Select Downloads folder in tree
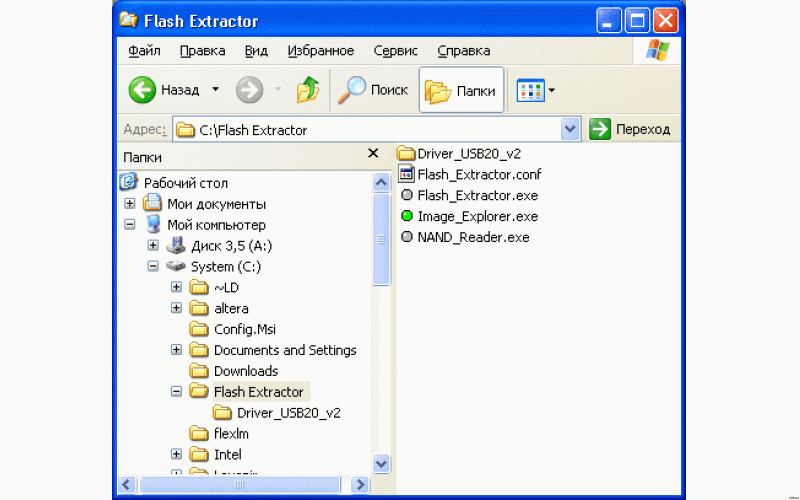The image size is (800, 500). [x=245, y=371]
